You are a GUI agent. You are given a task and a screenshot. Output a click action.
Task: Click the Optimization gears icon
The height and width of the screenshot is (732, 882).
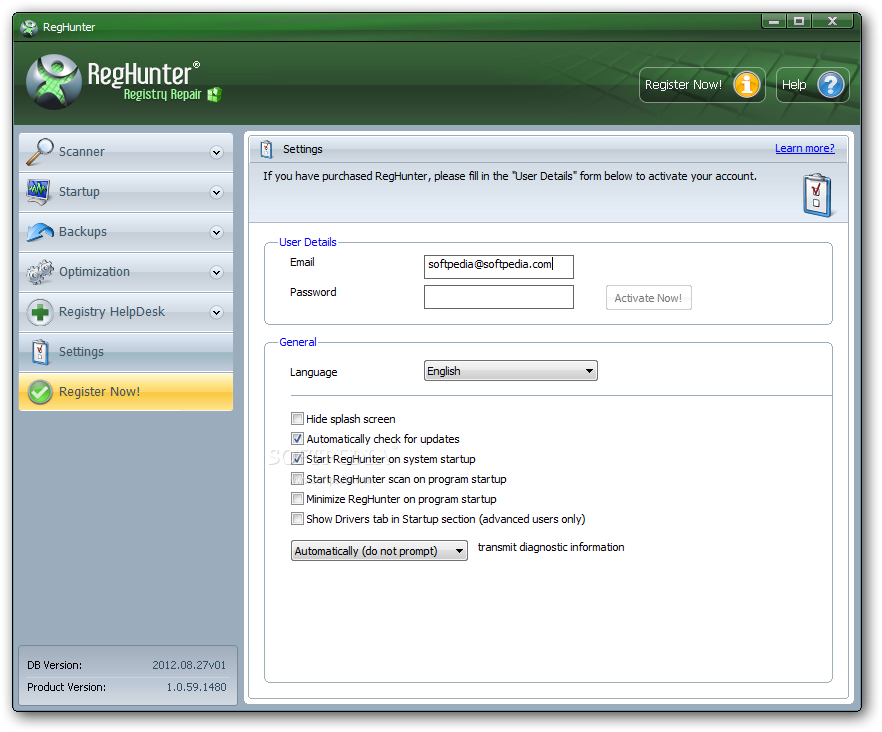pyautogui.click(x=40, y=272)
